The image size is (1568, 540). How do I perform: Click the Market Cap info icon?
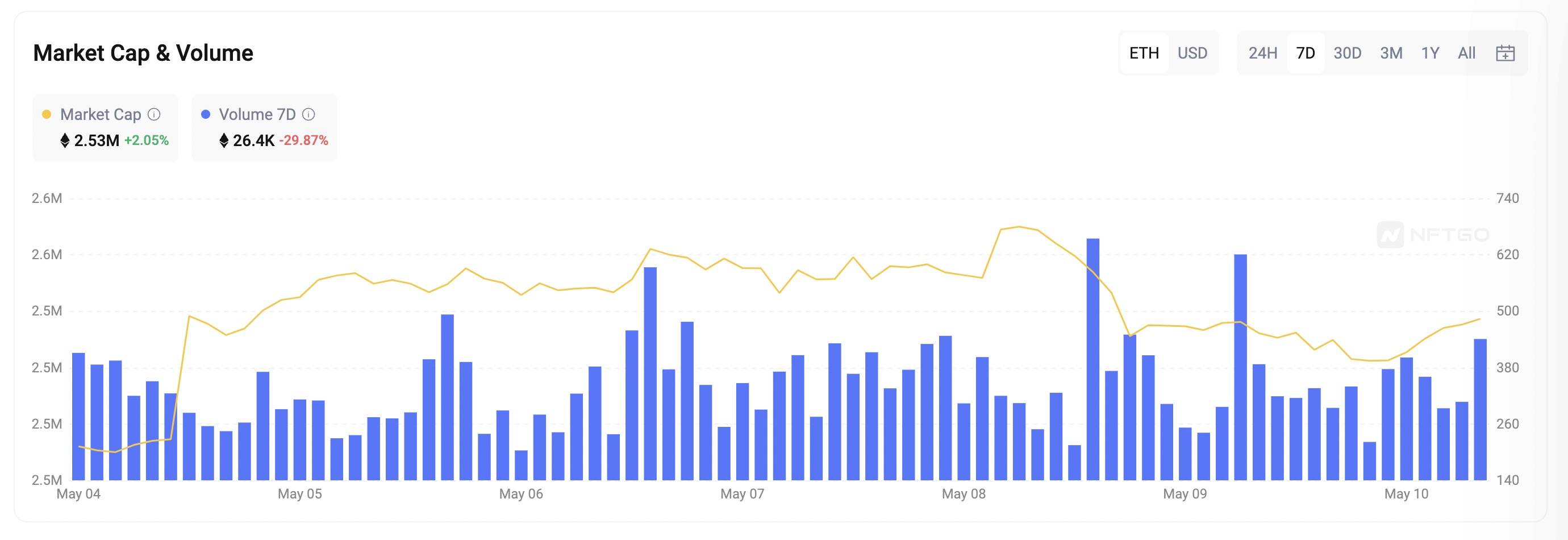coord(155,114)
